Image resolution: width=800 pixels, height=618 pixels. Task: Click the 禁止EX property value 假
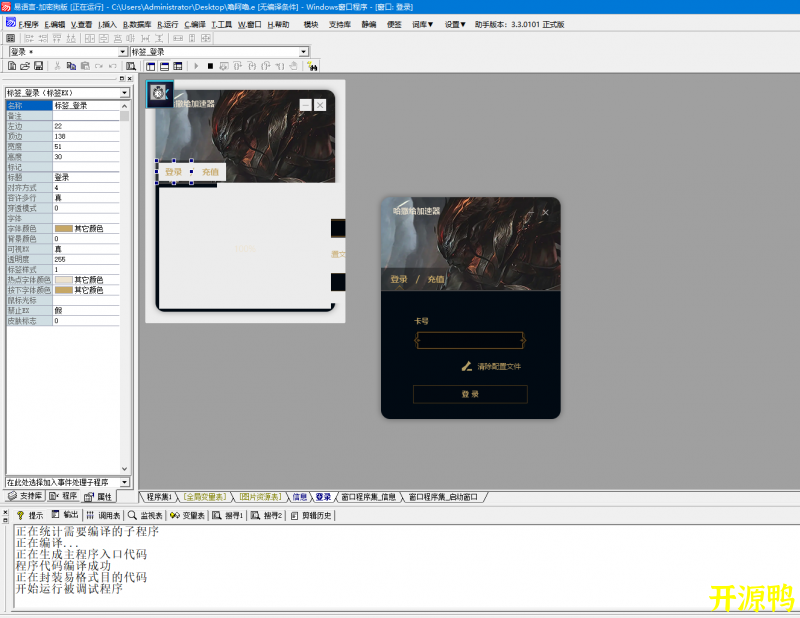[x=86, y=310]
